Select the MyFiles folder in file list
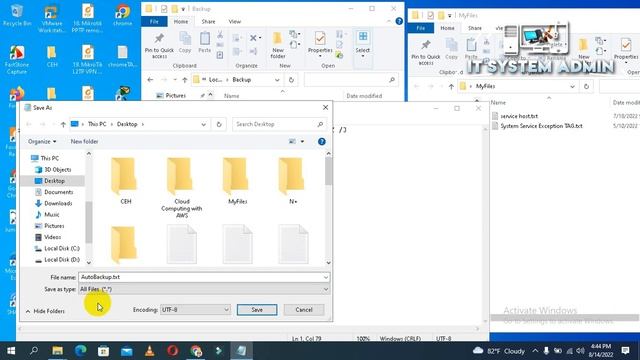Image resolution: width=640 pixels, height=360 pixels. [238, 181]
